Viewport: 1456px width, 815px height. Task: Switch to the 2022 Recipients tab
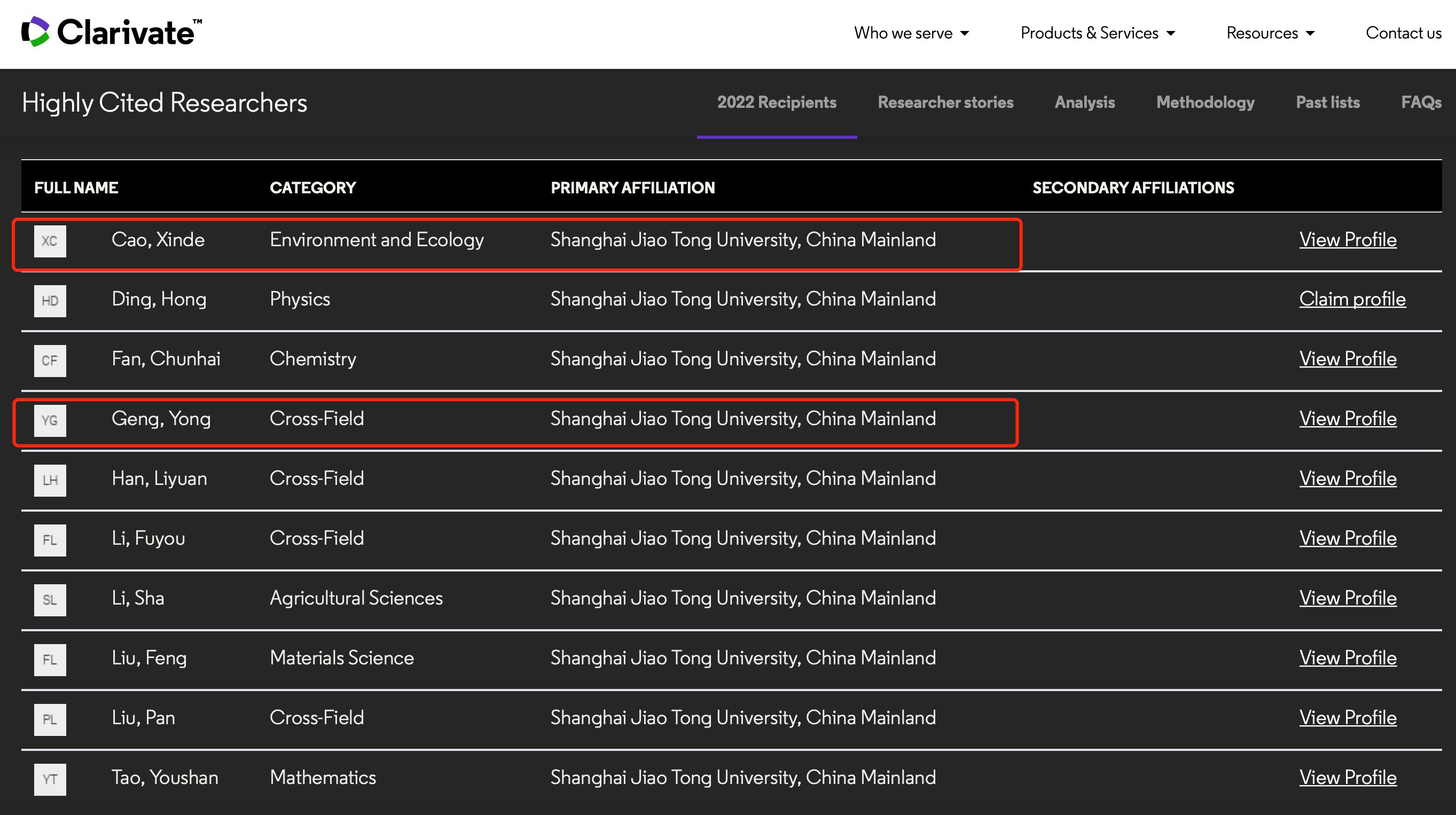point(777,103)
